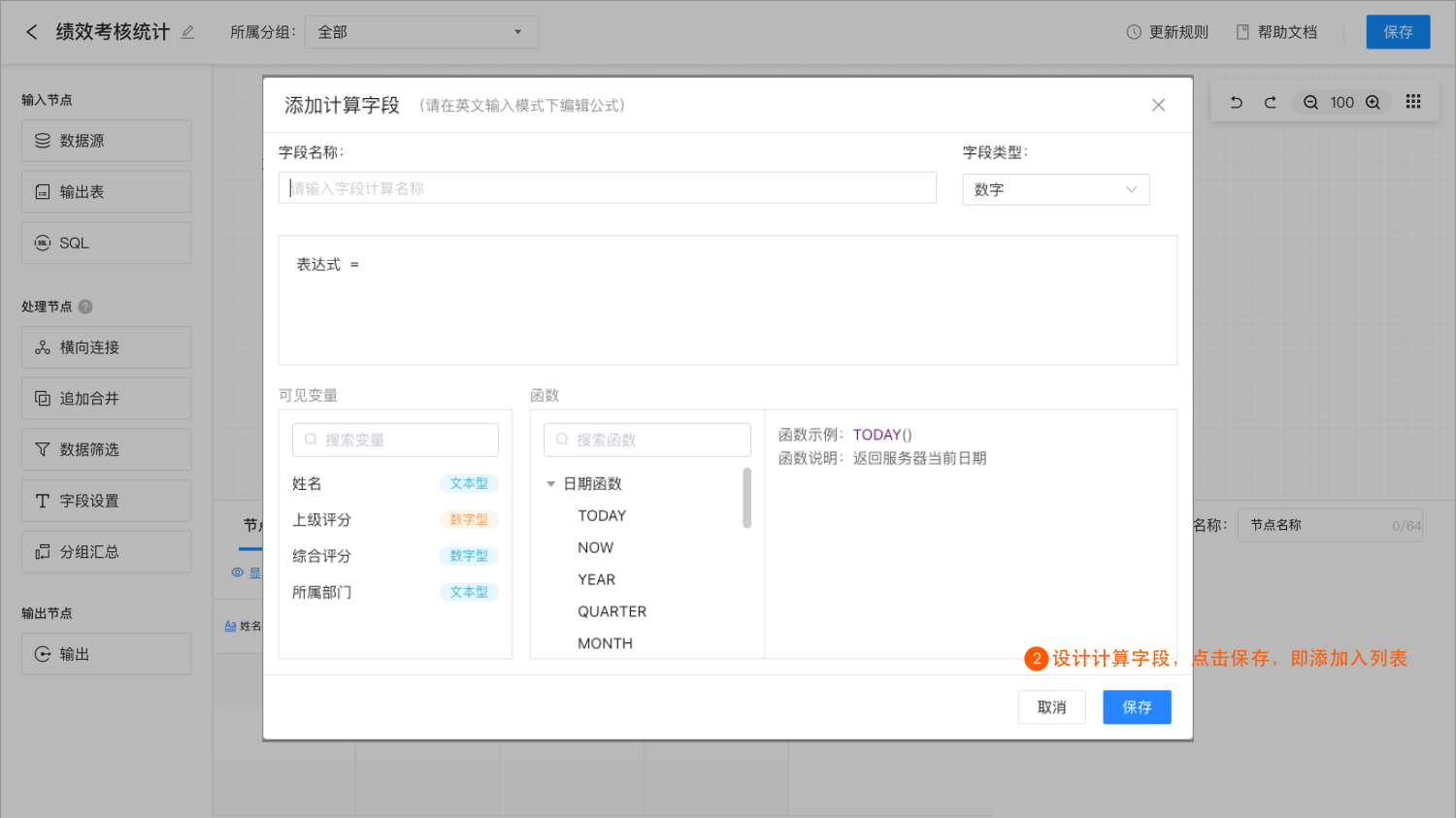The image size is (1456, 818).
Task: Open the 字段类型 dropdown showing 数字
Action: coord(1056,189)
